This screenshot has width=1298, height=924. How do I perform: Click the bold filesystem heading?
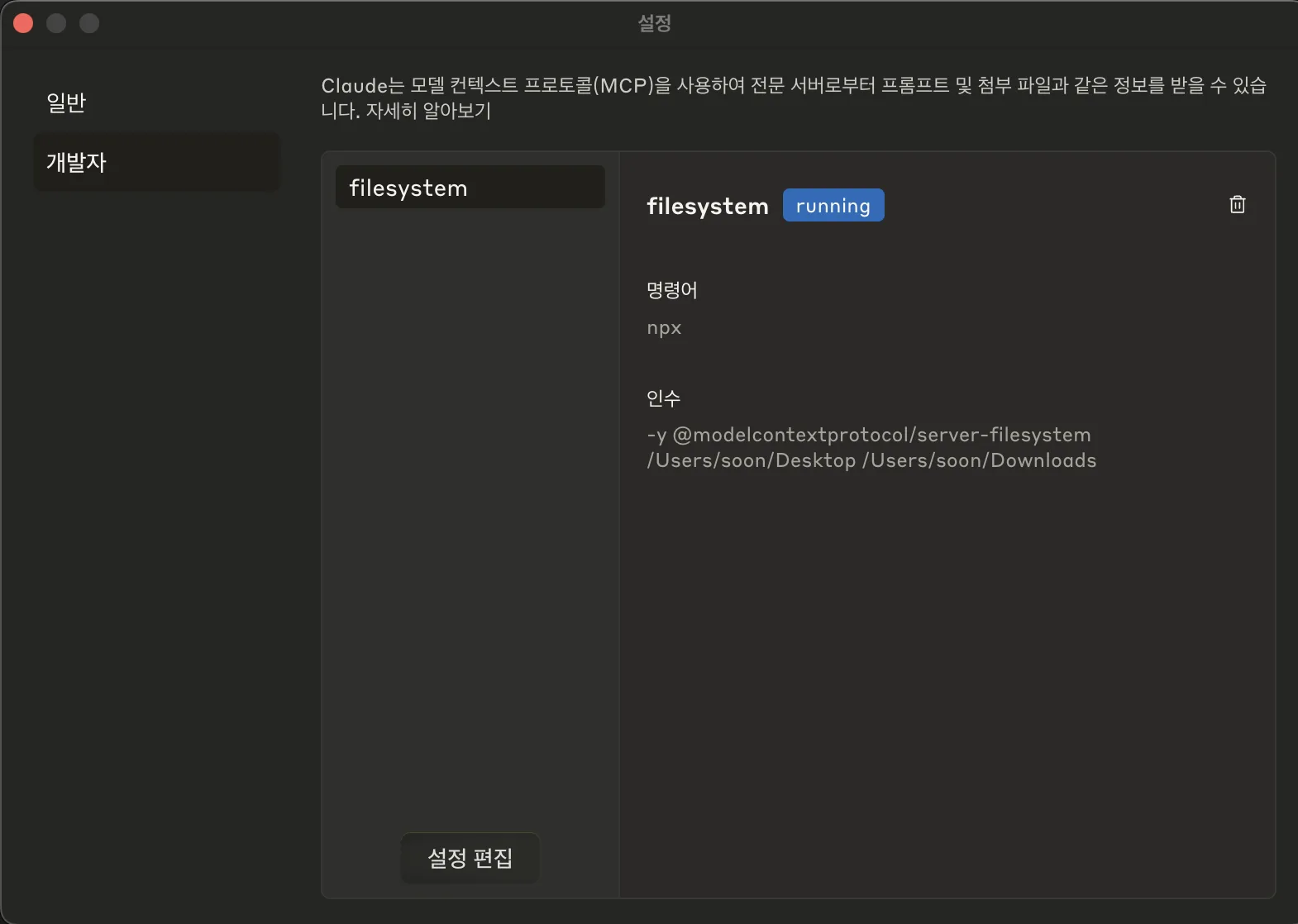(x=708, y=206)
